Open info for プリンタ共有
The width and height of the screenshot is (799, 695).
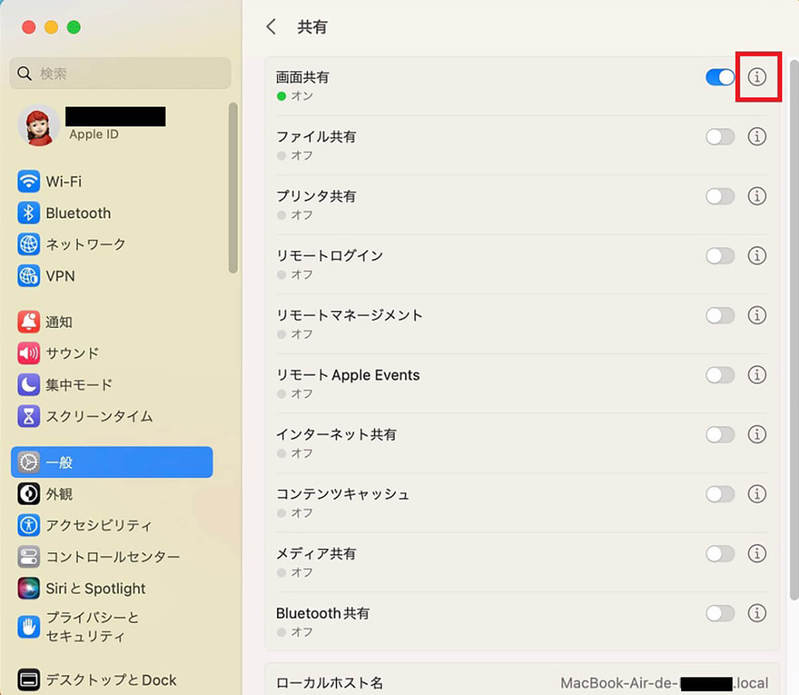757,196
